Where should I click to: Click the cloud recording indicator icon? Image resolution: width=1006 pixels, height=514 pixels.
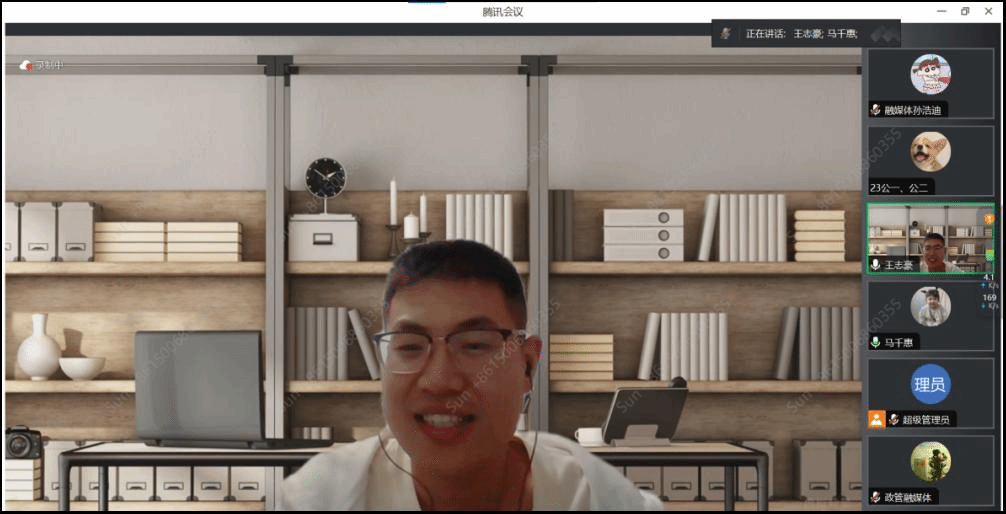pos(25,66)
